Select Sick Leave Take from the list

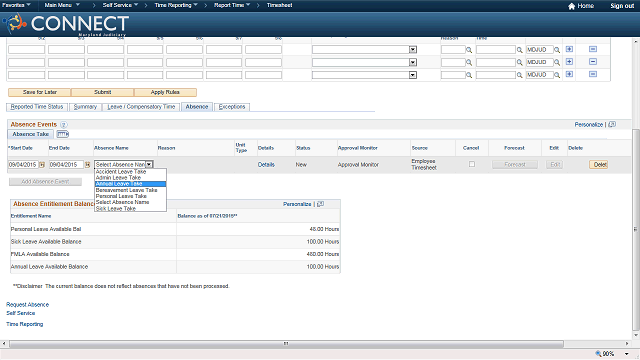[x=116, y=209]
